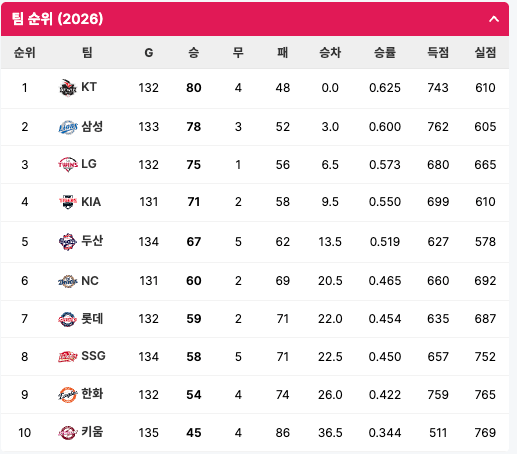
Task: Open the 삼성 team name link
Action: click(92, 126)
